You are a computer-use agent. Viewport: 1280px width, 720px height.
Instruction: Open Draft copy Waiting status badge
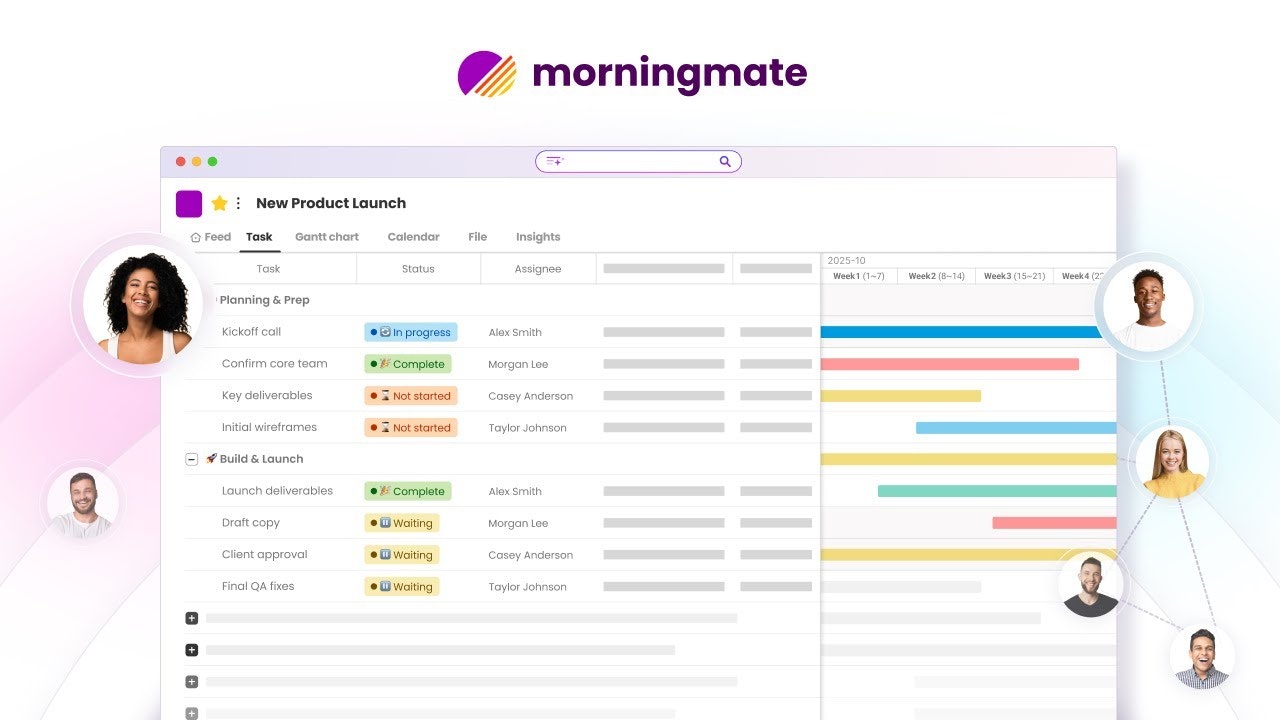click(x=402, y=523)
